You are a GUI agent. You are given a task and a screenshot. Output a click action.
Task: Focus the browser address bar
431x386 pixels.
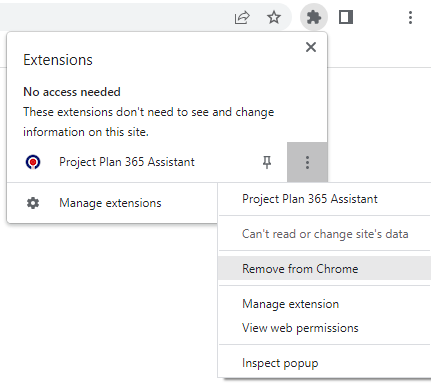(113, 17)
